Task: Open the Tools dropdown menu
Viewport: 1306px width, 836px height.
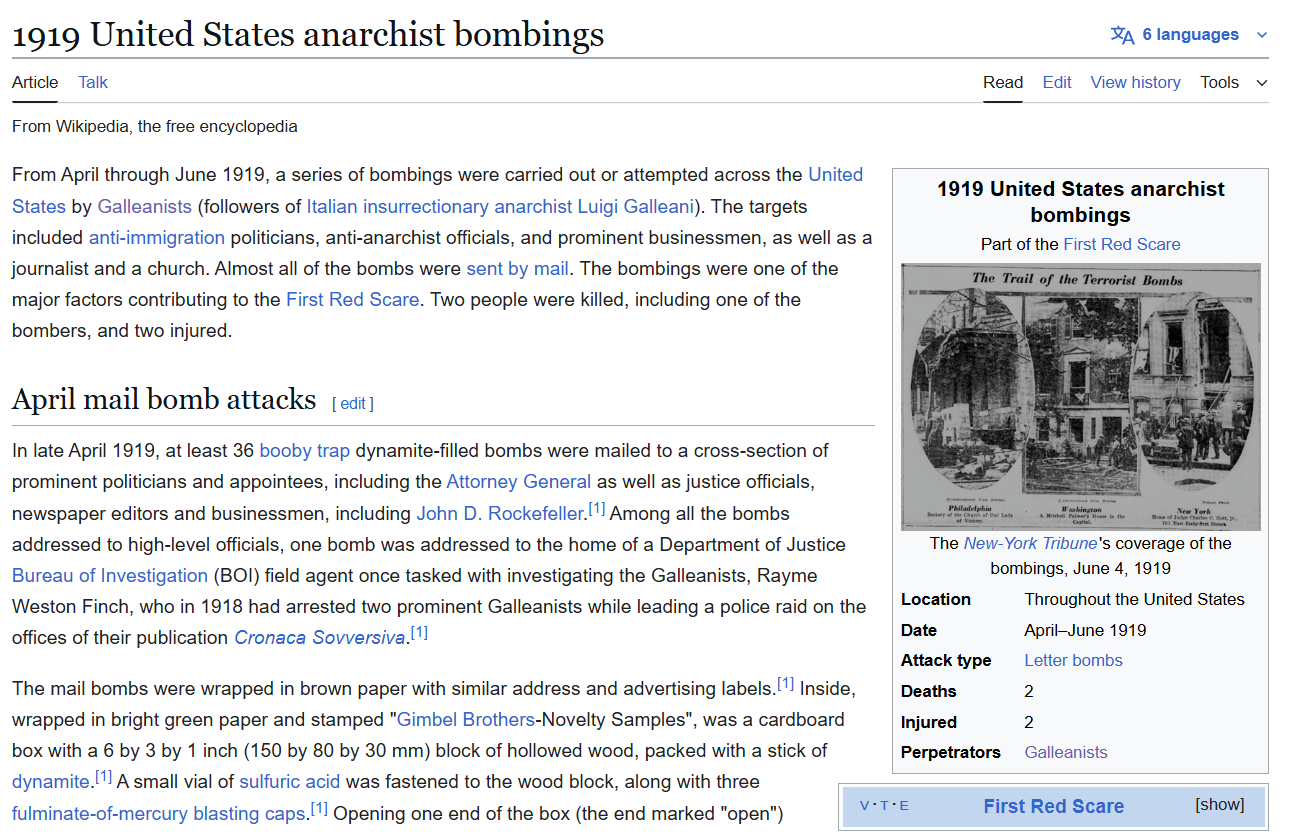Action: (1234, 82)
